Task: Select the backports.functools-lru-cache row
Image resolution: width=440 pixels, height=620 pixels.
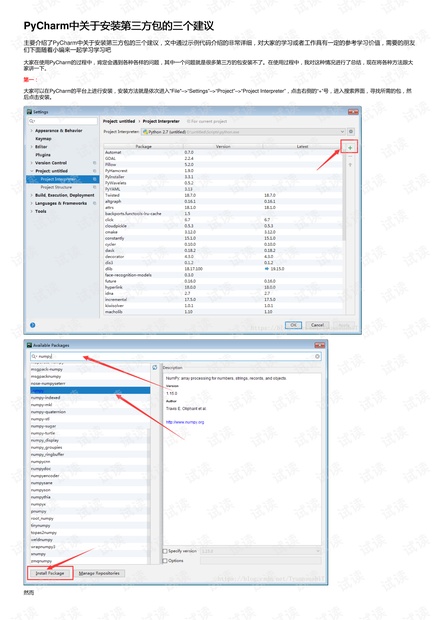Action: point(223,214)
